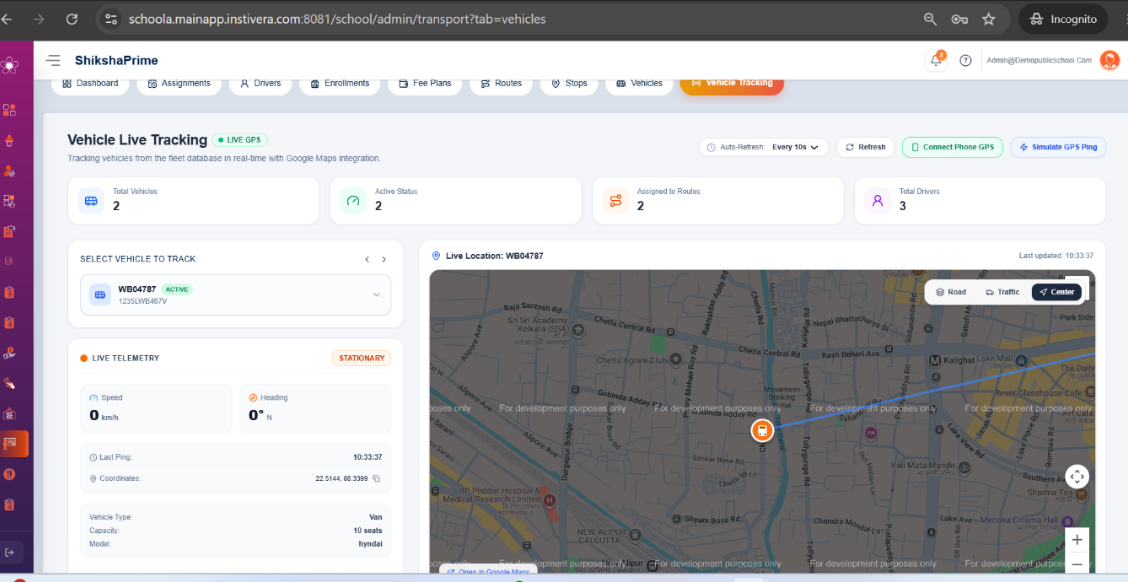Viewport: 1128px width, 582px height.
Task: Click the Last Ping time 10:33:37
Action: (x=368, y=458)
